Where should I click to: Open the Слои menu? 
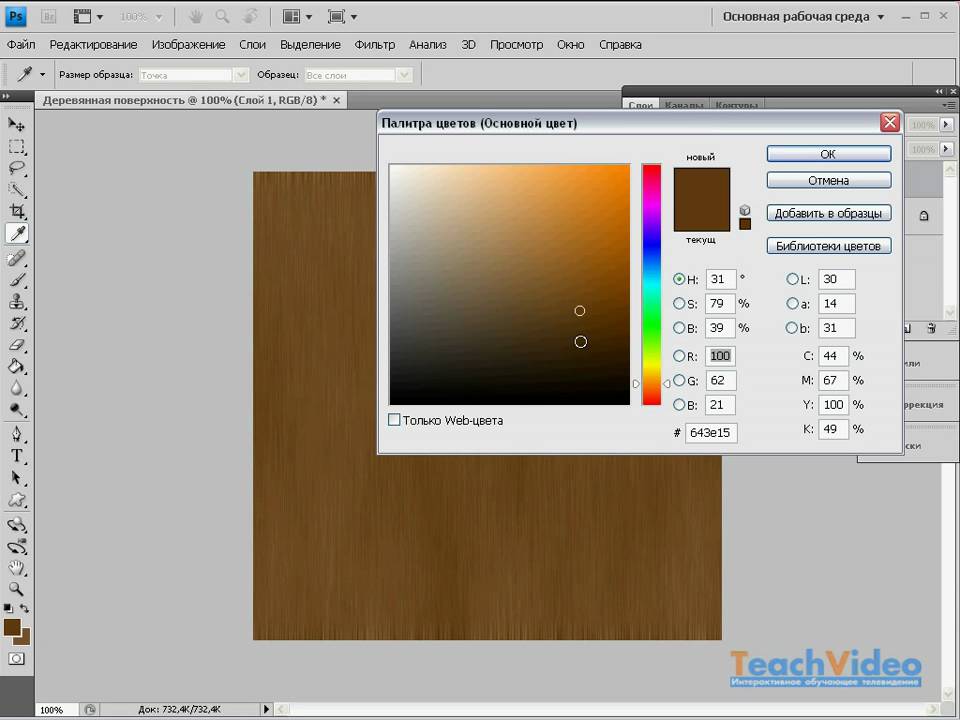pyautogui.click(x=252, y=45)
